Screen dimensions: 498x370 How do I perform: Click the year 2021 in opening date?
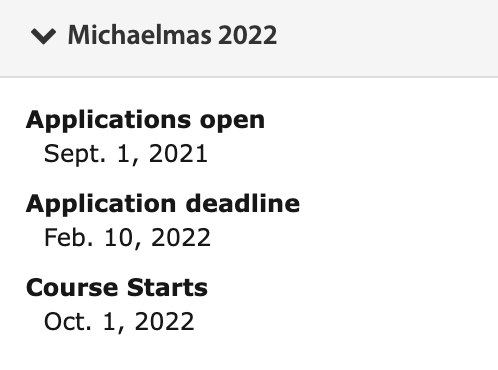coord(178,154)
